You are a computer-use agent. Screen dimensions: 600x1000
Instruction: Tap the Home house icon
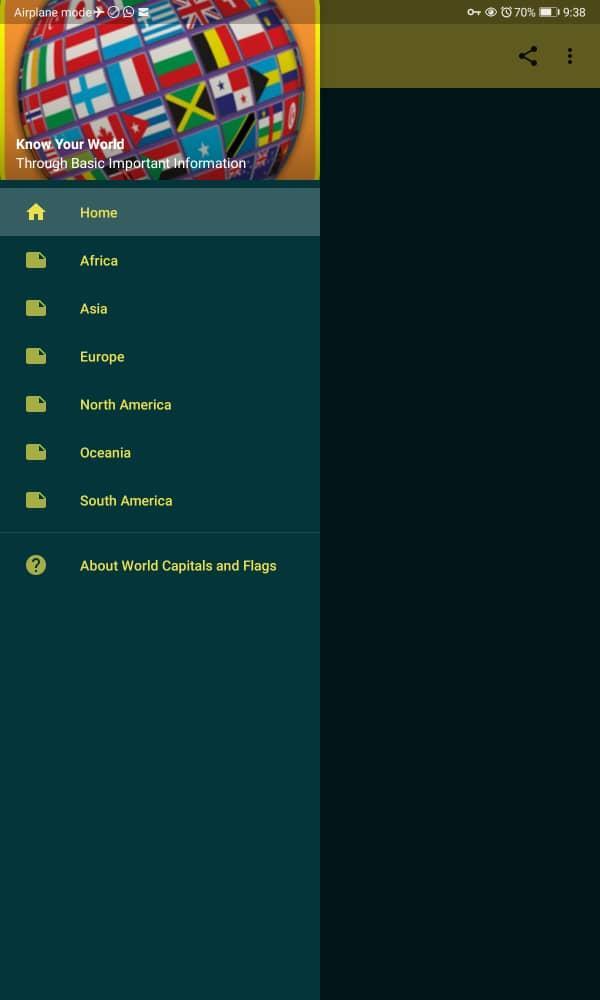(x=36, y=212)
